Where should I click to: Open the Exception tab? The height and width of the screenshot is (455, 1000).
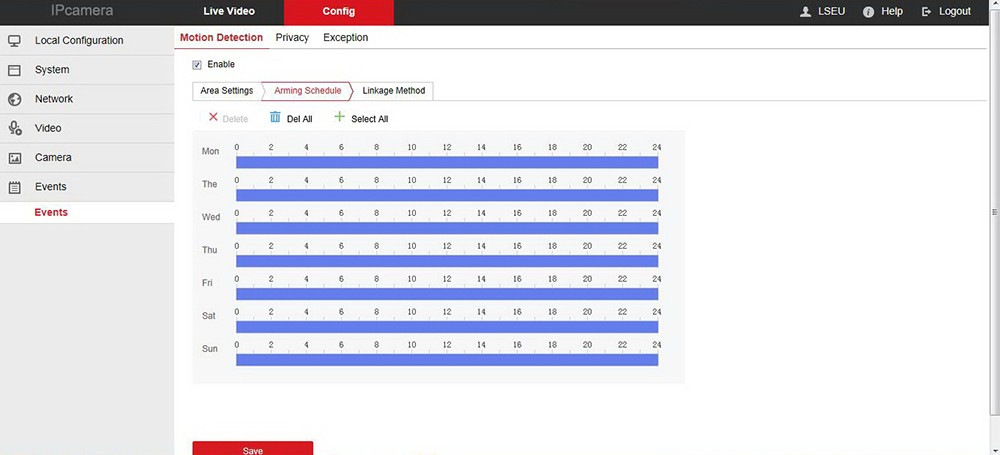345,38
